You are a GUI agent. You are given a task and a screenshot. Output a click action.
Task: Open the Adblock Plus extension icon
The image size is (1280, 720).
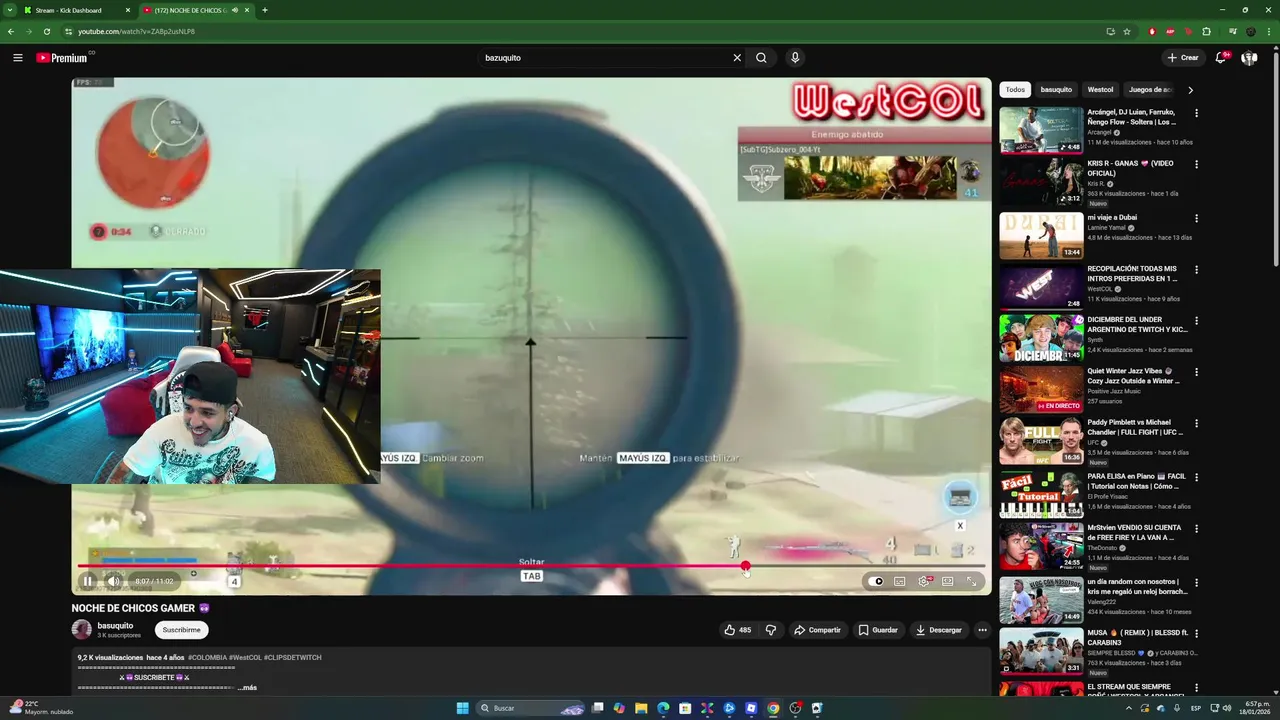click(1170, 31)
